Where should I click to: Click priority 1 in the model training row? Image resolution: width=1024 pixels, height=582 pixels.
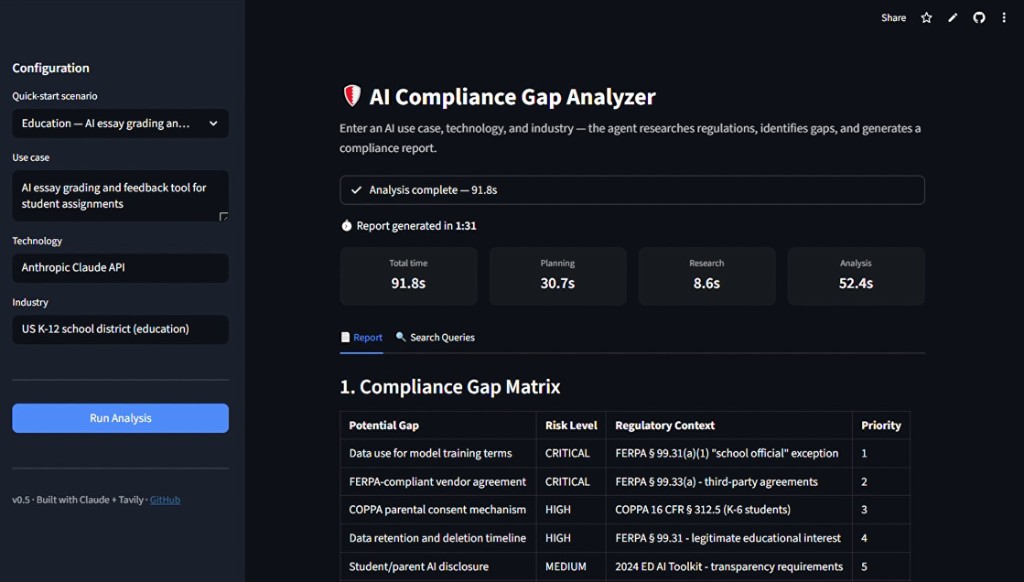(881, 453)
